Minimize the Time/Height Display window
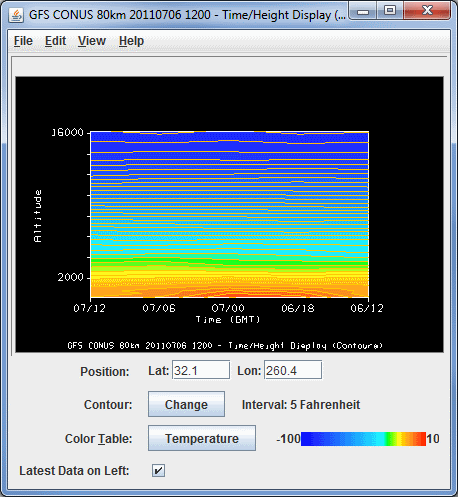458x497 pixels. pyautogui.click(x=363, y=11)
